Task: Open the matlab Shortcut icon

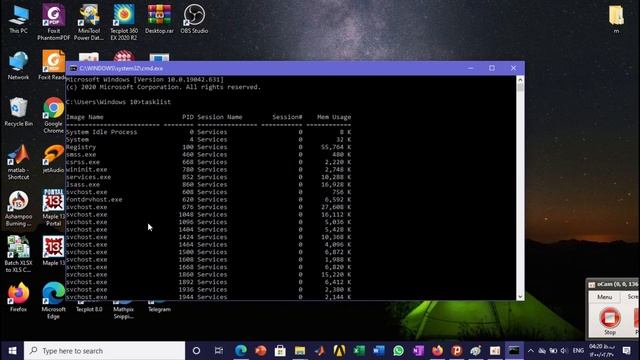Action: [x=18, y=162]
